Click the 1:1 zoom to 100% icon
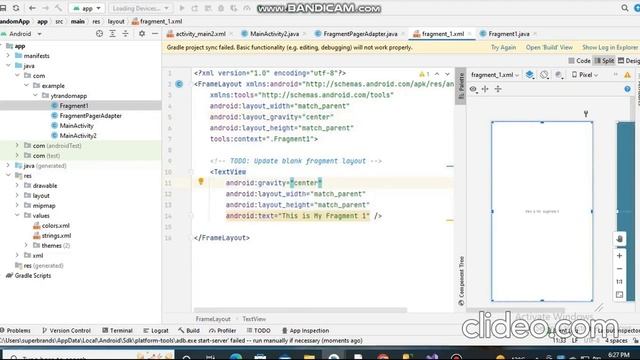 click(x=619, y=282)
